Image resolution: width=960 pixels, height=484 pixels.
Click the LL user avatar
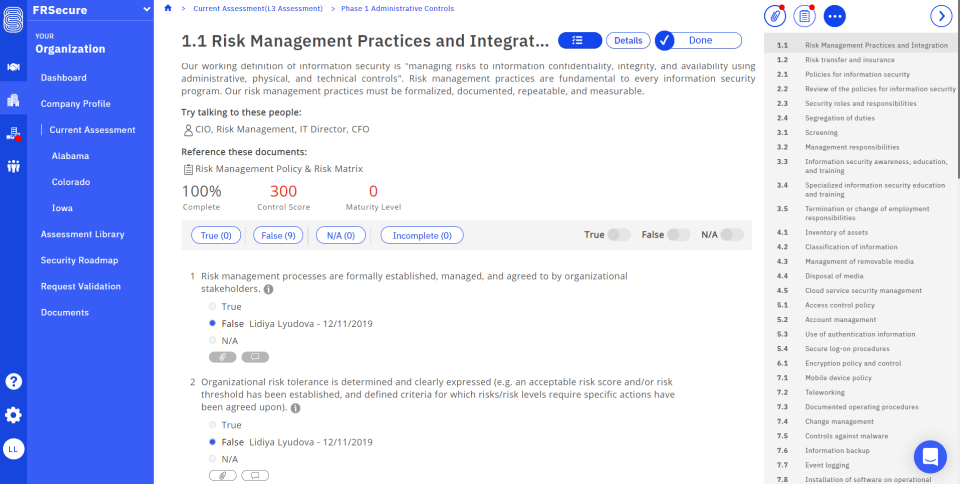pyautogui.click(x=14, y=450)
